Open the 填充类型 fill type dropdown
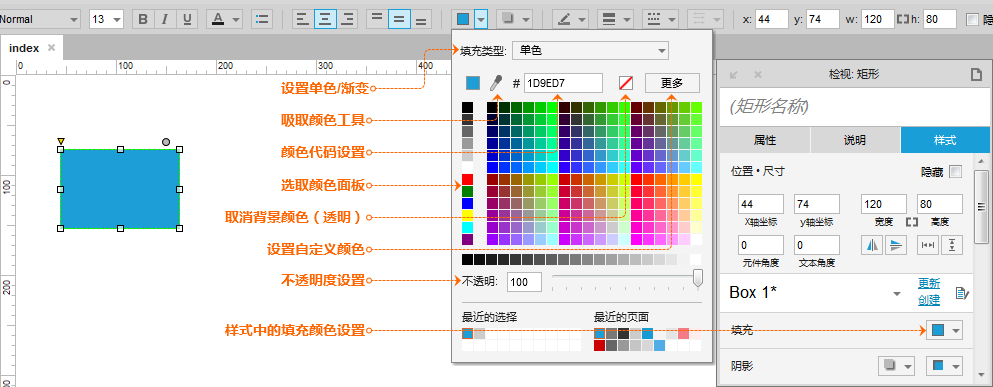 [591, 50]
